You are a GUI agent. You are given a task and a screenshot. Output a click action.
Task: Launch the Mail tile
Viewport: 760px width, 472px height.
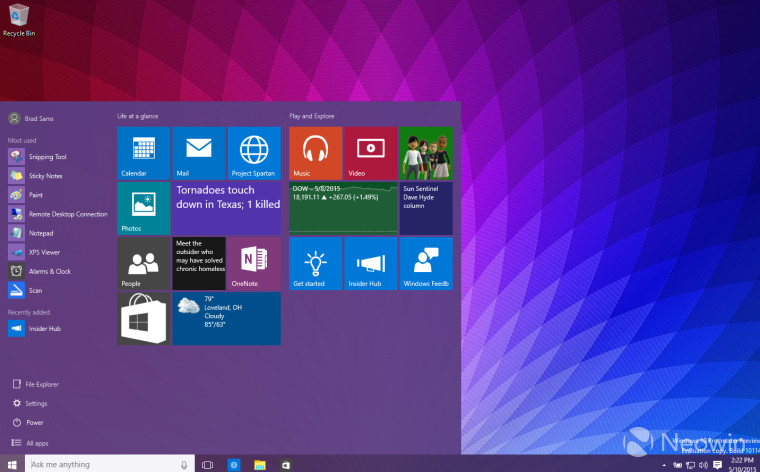coord(199,153)
